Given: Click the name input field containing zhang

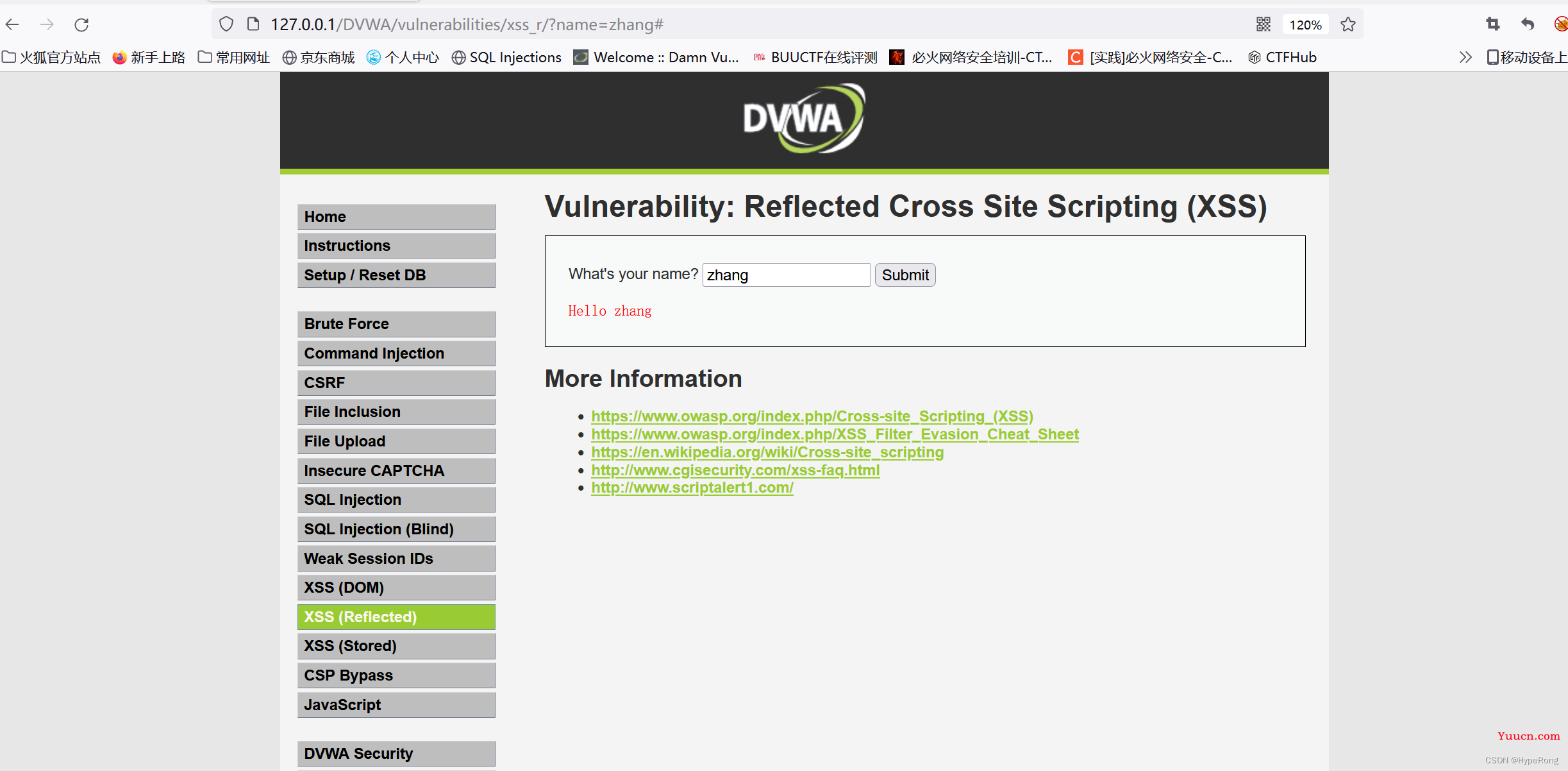Looking at the screenshot, I should pos(787,275).
